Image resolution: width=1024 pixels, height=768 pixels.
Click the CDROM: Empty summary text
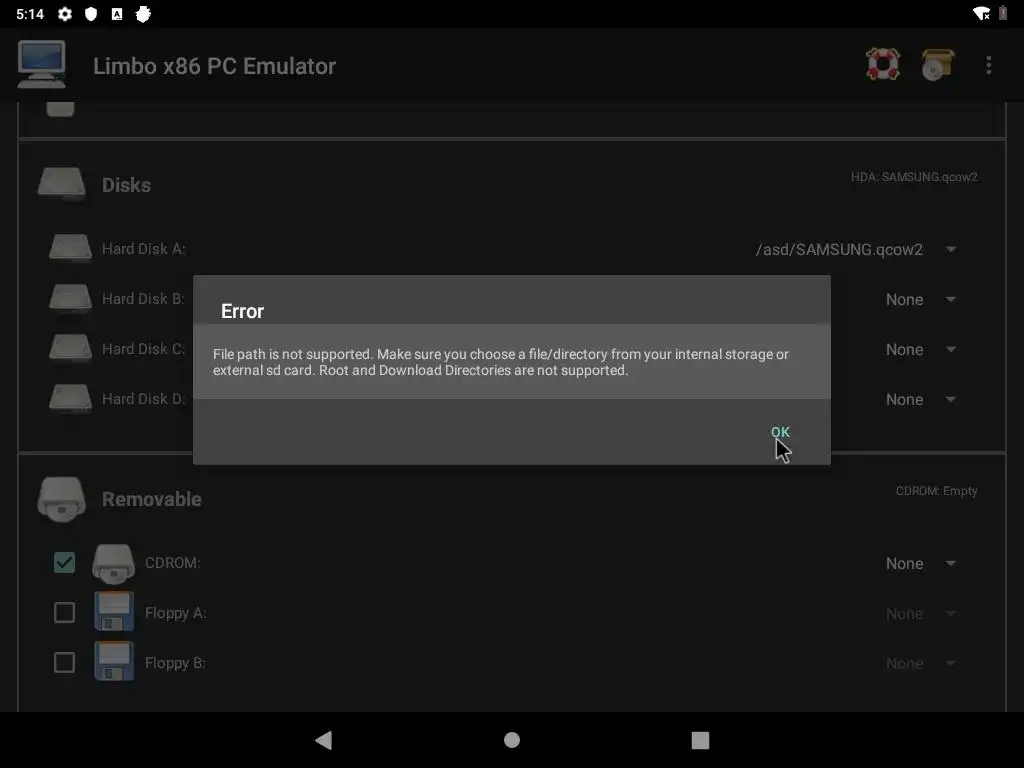coord(936,491)
